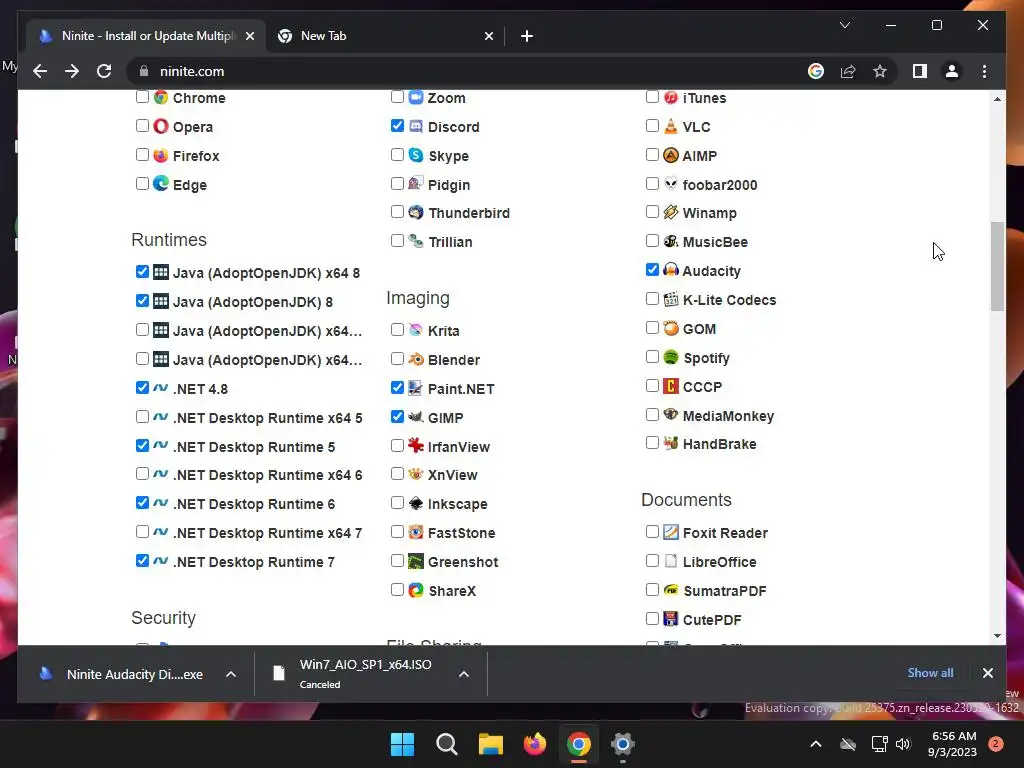Click the GIMP icon
The image size is (1024, 768).
tap(416, 417)
